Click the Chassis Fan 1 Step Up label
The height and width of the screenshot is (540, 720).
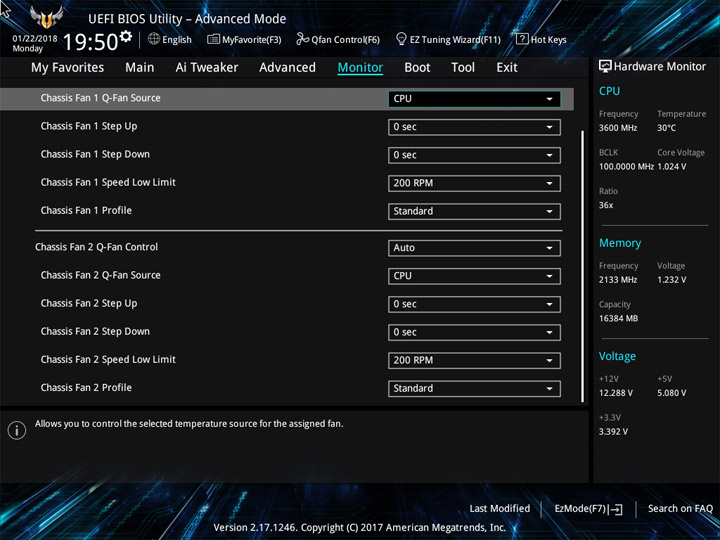point(89,126)
